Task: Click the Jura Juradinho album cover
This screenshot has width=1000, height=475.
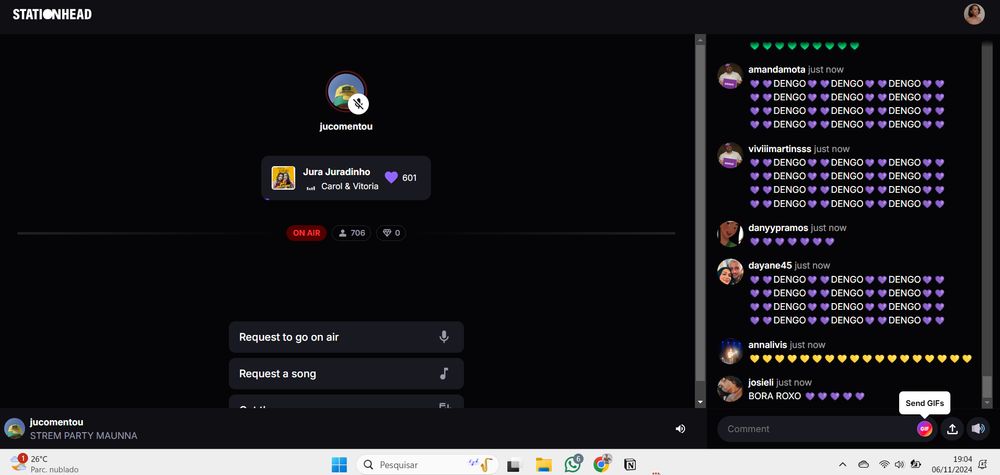Action: point(283,178)
